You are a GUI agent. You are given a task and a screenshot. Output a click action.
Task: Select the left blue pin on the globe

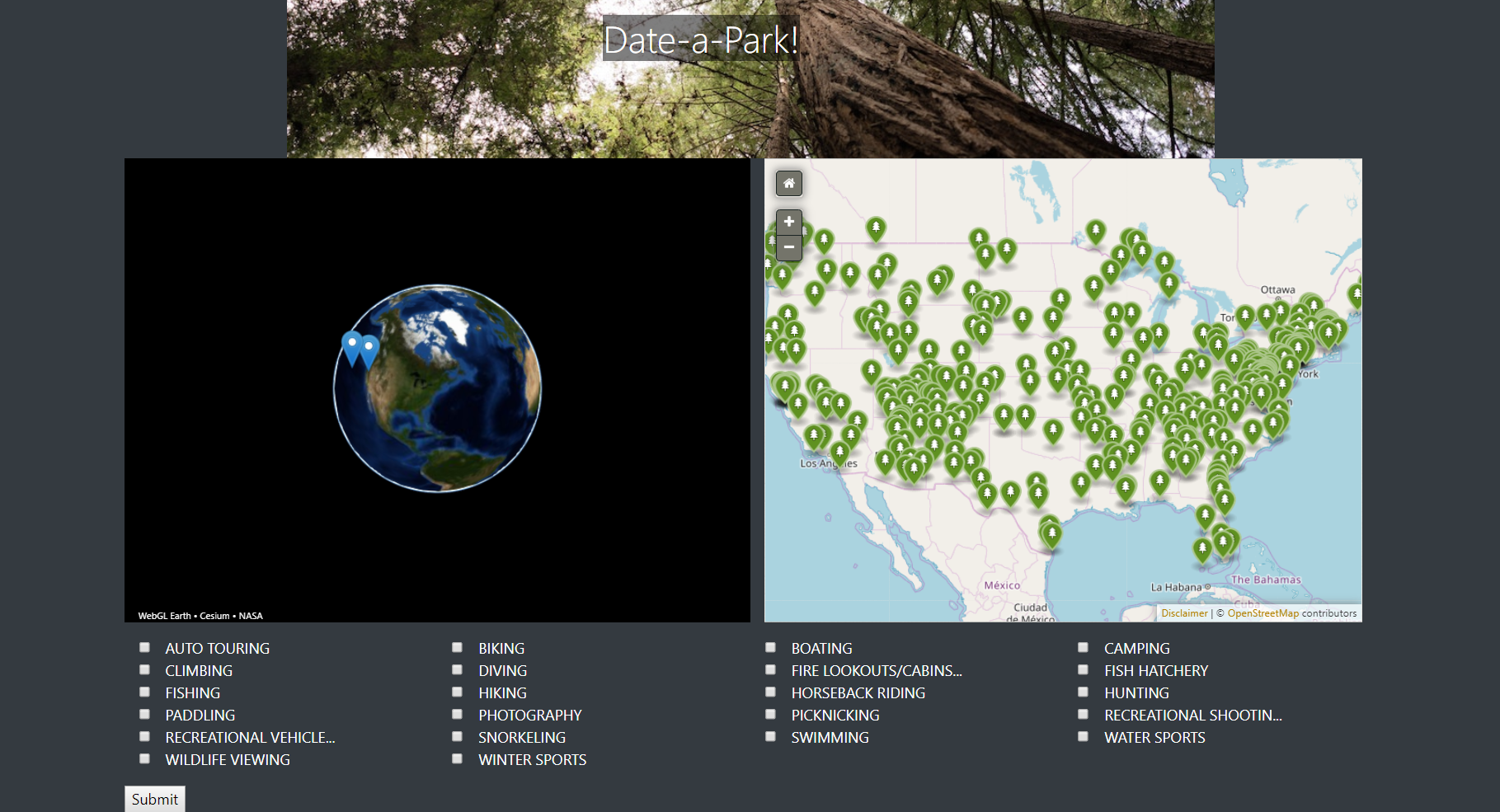tap(352, 348)
